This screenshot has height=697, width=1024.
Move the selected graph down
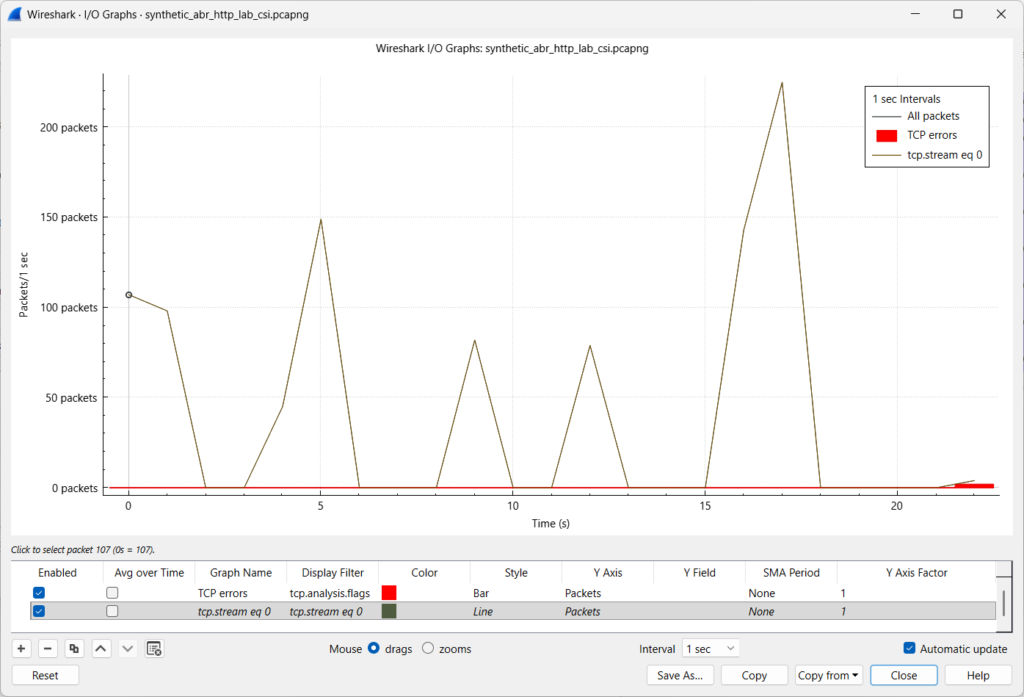[127, 648]
